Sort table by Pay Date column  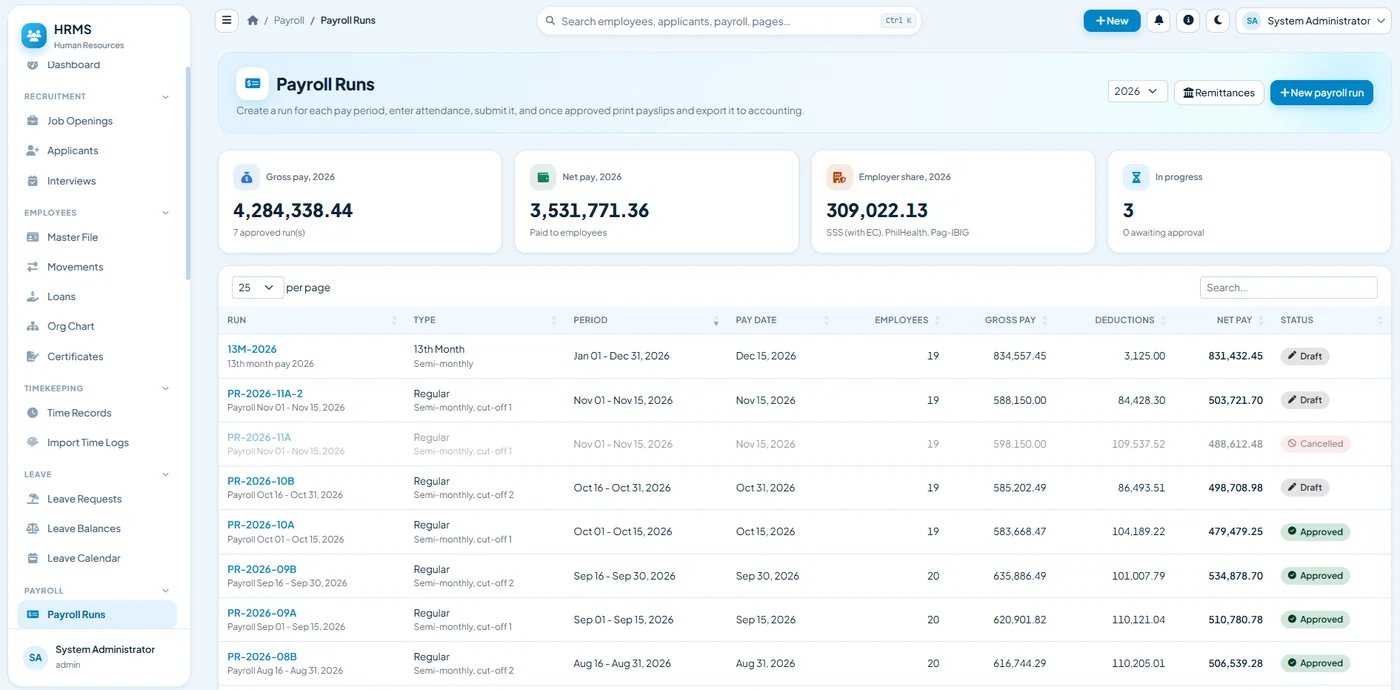click(782, 320)
